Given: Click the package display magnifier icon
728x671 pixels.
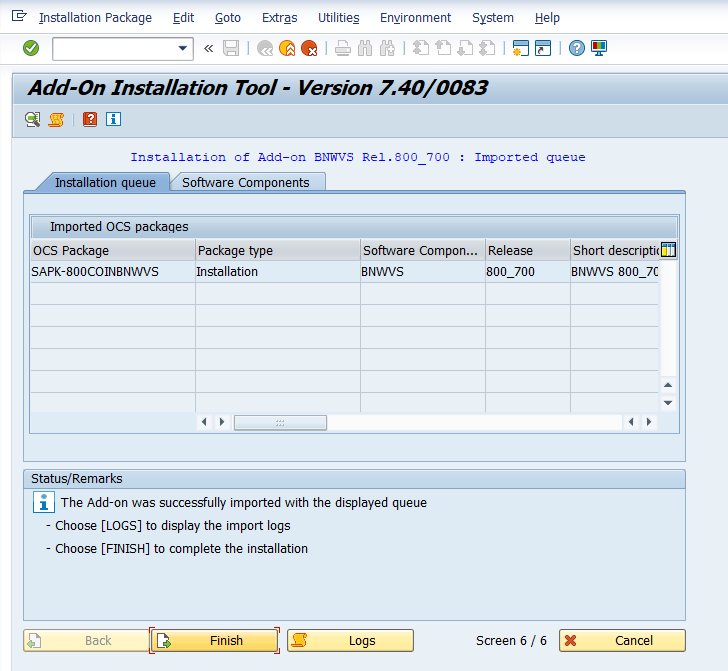Looking at the screenshot, I should pos(33,119).
